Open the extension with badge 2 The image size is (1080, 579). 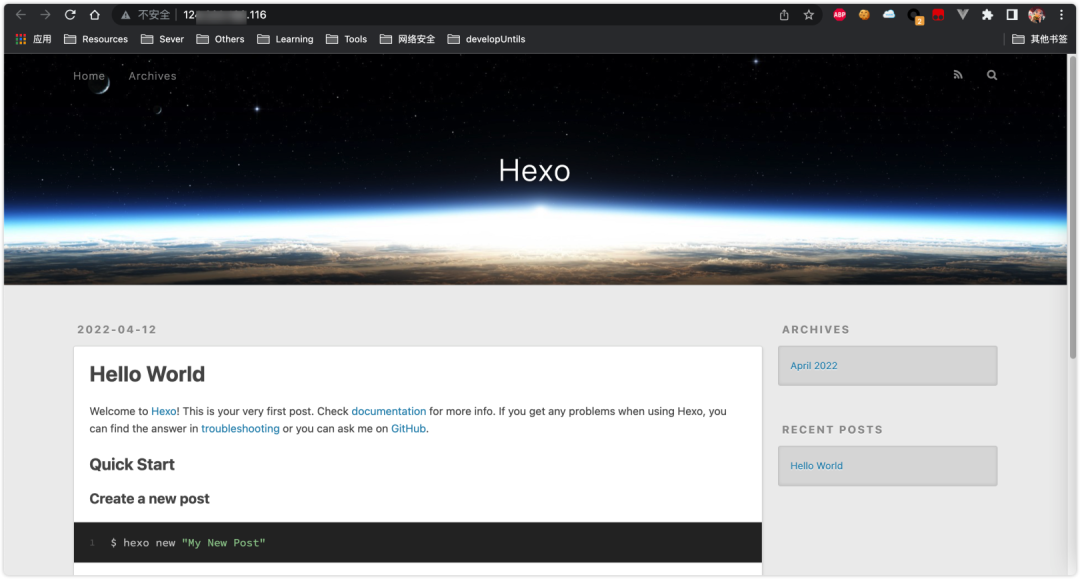point(915,16)
